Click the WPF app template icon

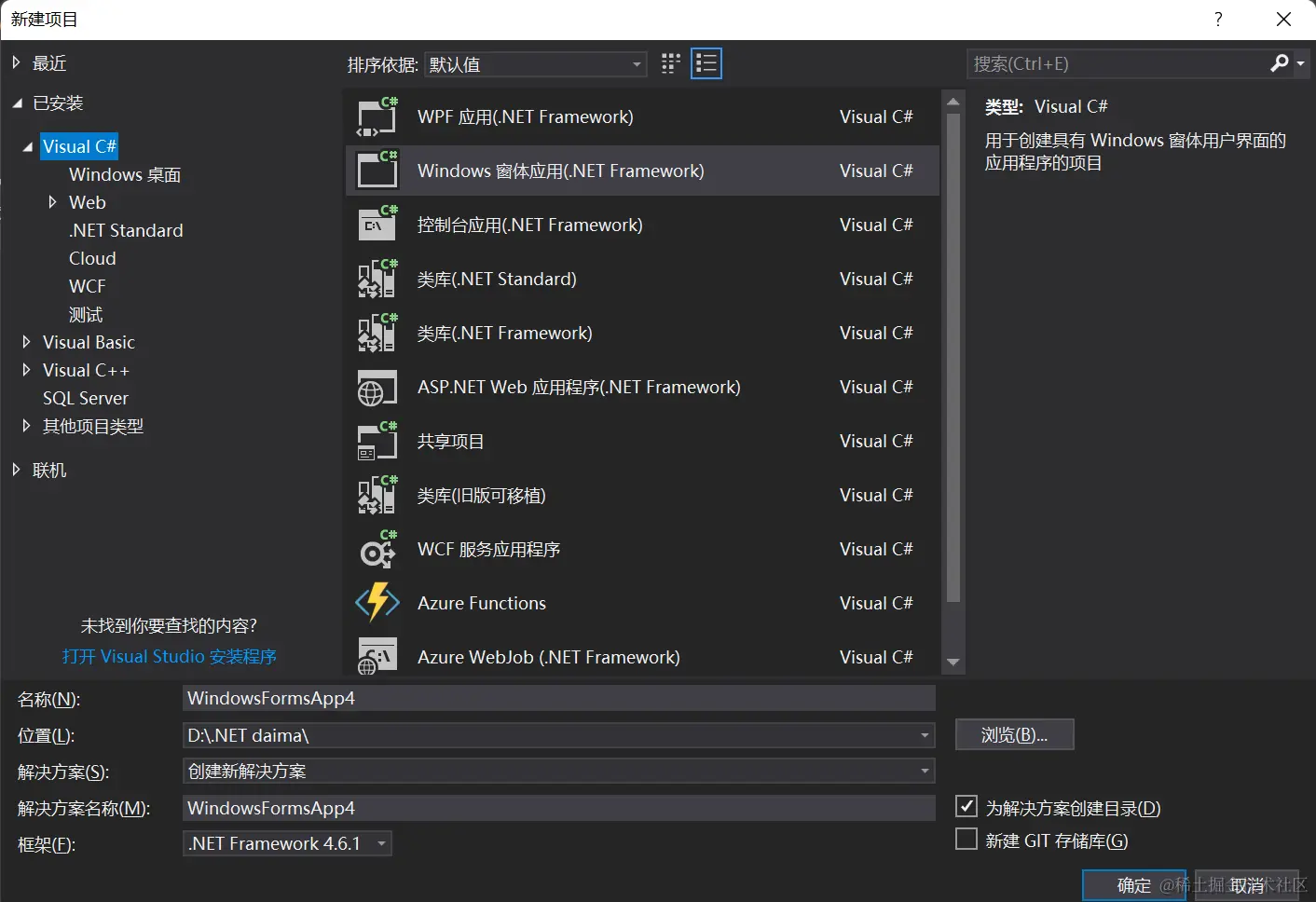(377, 116)
